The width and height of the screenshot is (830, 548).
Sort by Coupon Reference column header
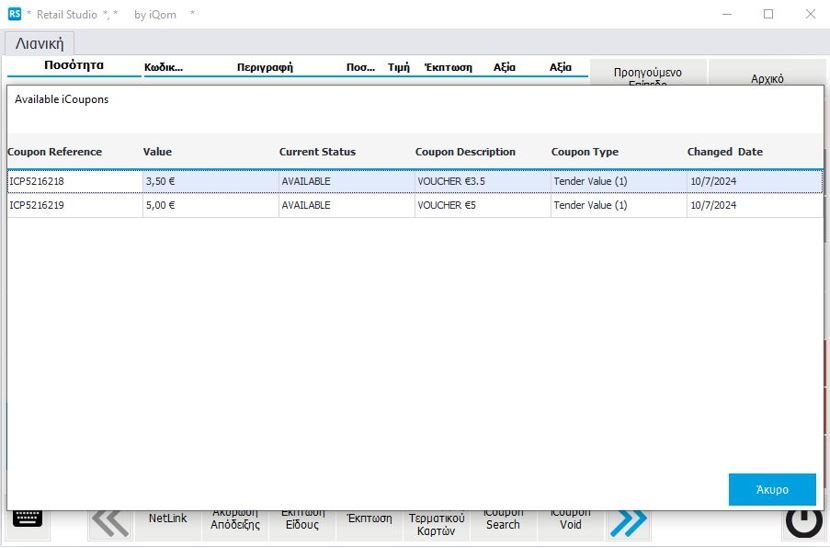pos(55,152)
